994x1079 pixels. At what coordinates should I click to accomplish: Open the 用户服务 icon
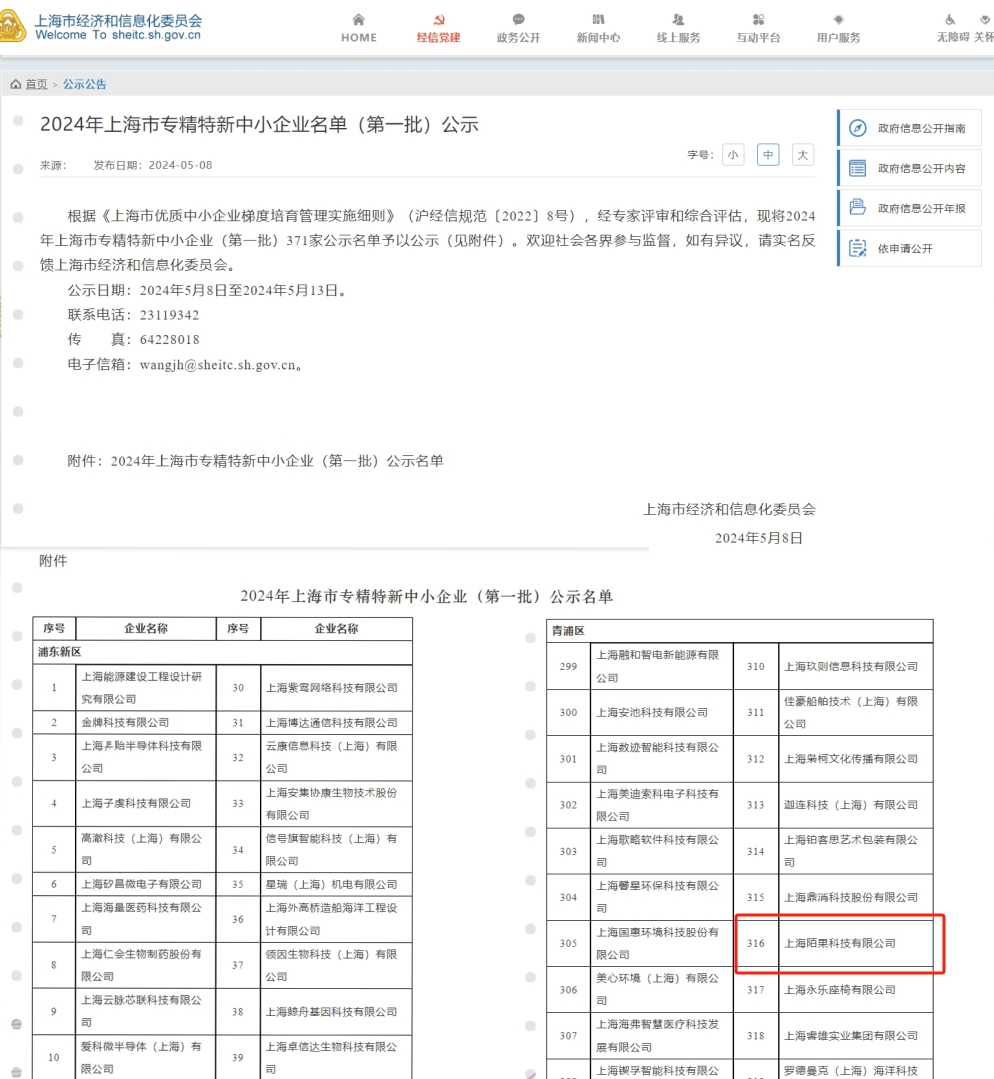tap(838, 19)
